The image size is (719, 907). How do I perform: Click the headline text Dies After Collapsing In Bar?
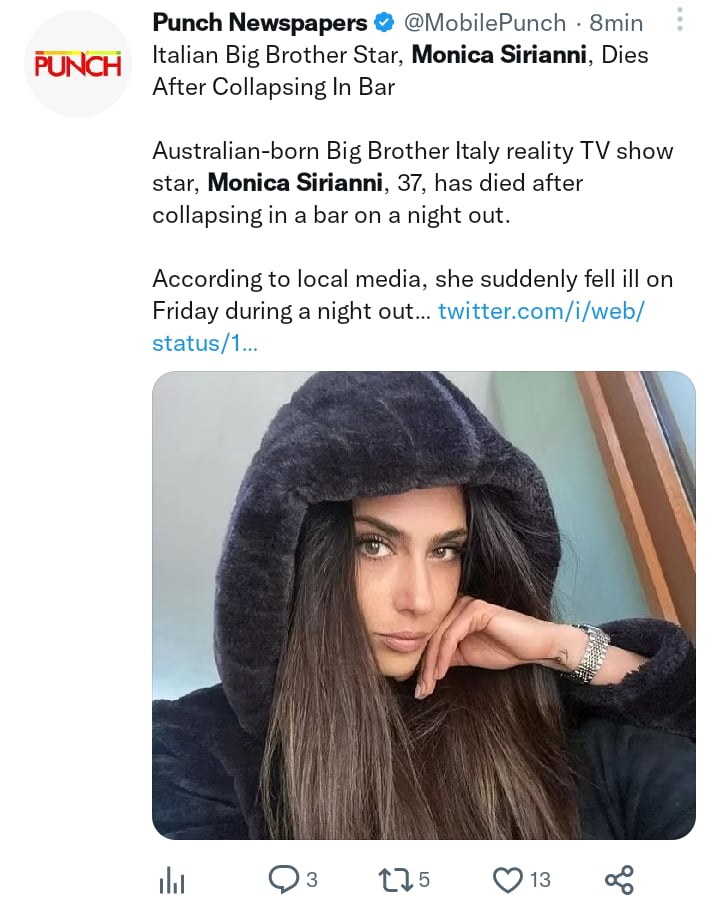[x=400, y=71]
